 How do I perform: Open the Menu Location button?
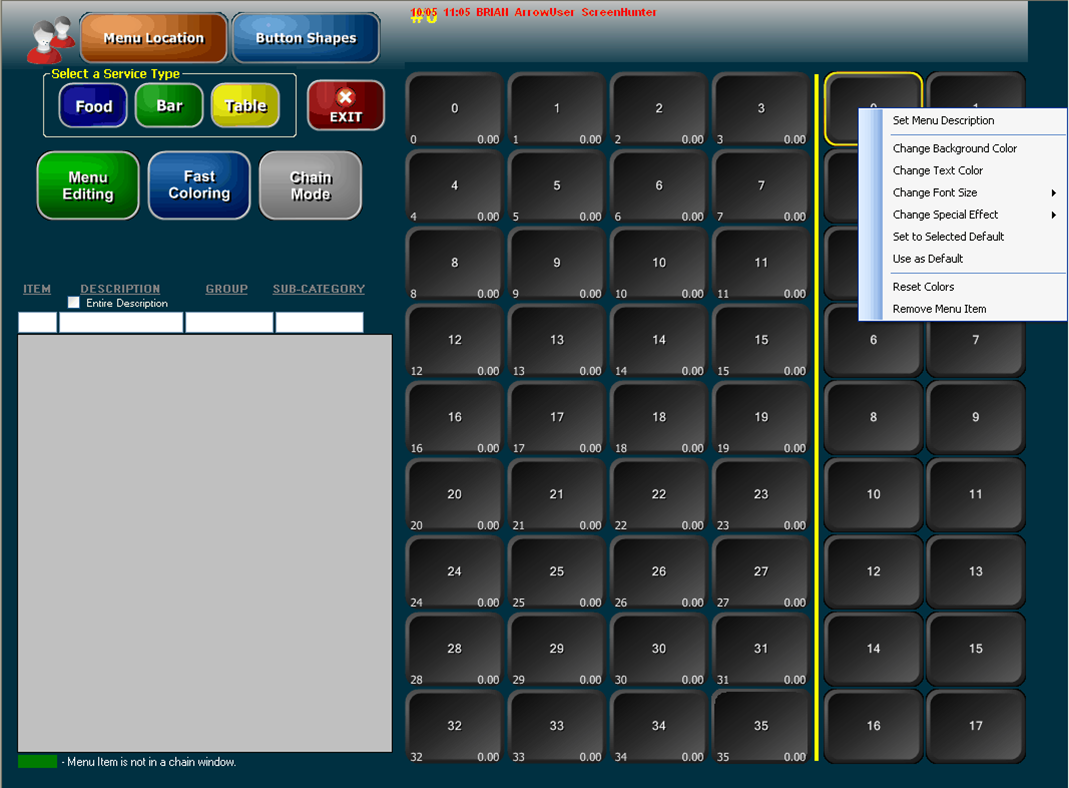pyautogui.click(x=153, y=38)
